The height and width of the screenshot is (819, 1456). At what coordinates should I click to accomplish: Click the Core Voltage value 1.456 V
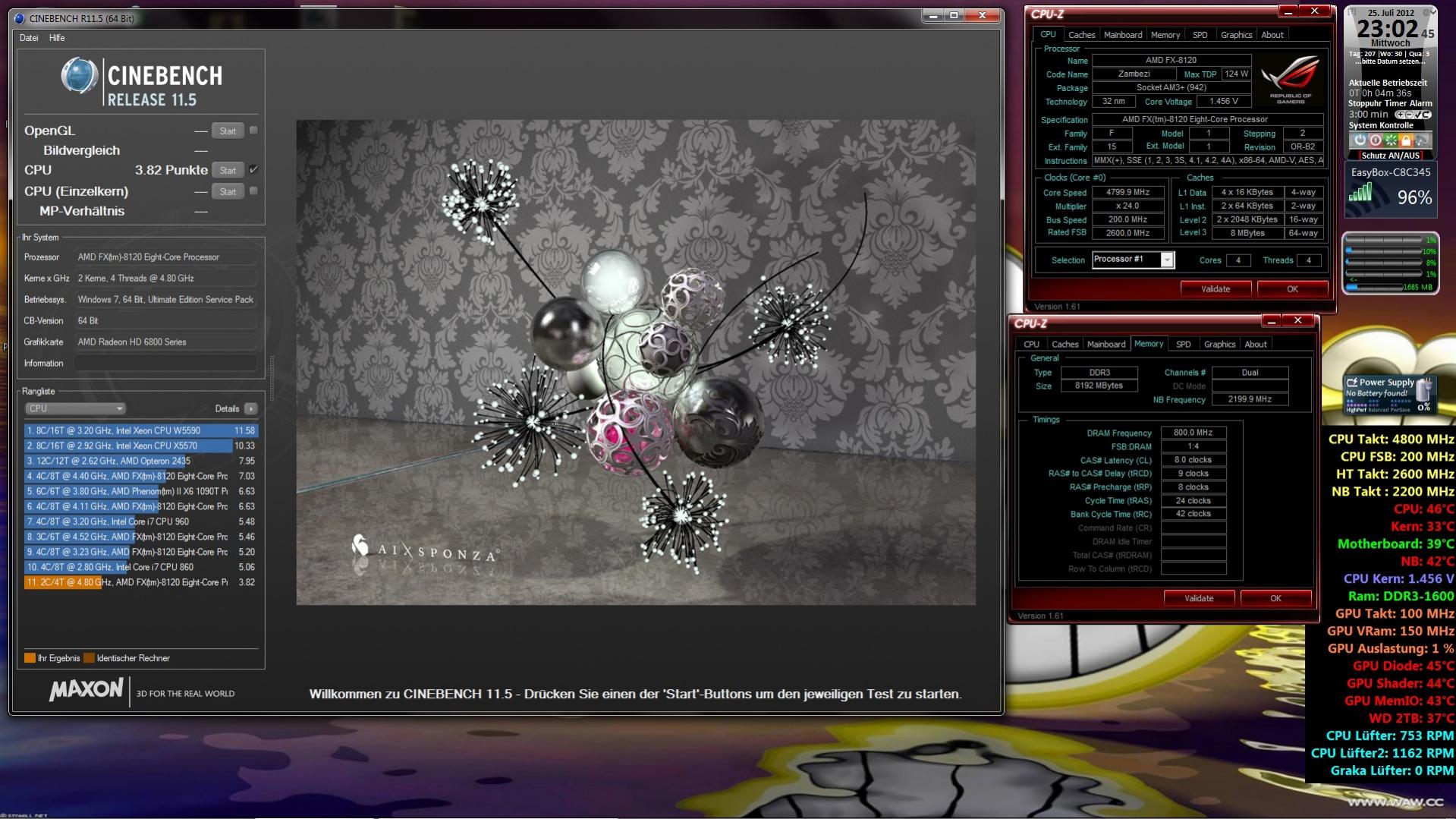[x=1224, y=101]
